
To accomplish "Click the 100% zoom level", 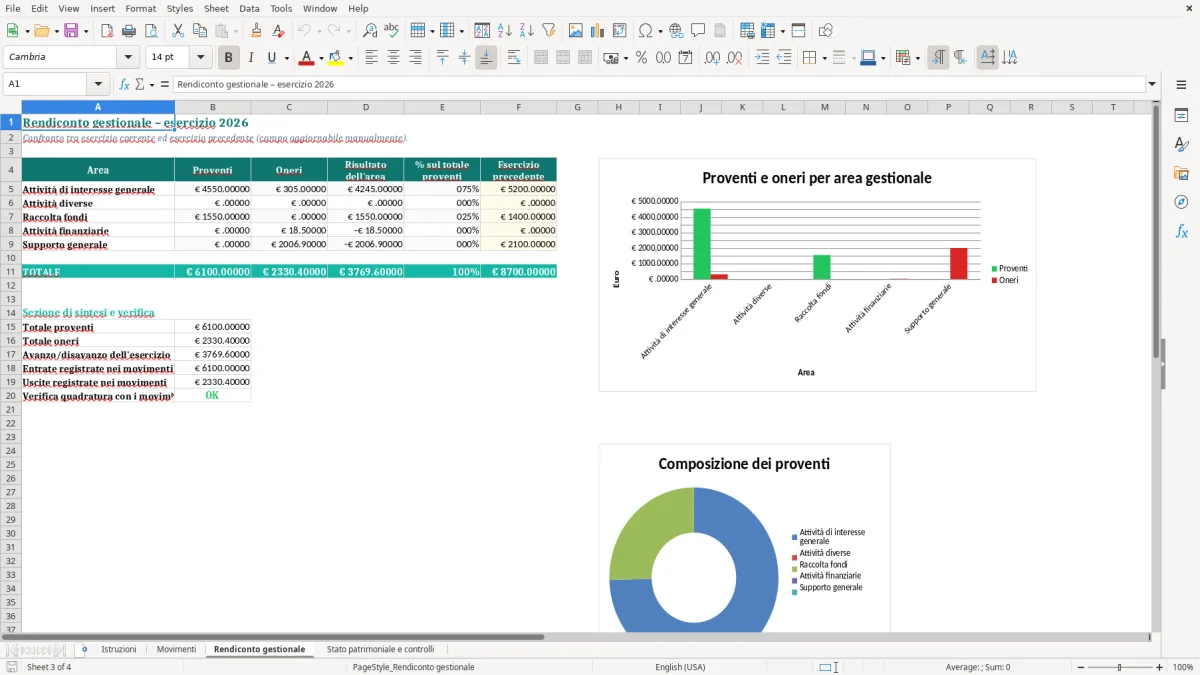I will click(x=1183, y=667).
